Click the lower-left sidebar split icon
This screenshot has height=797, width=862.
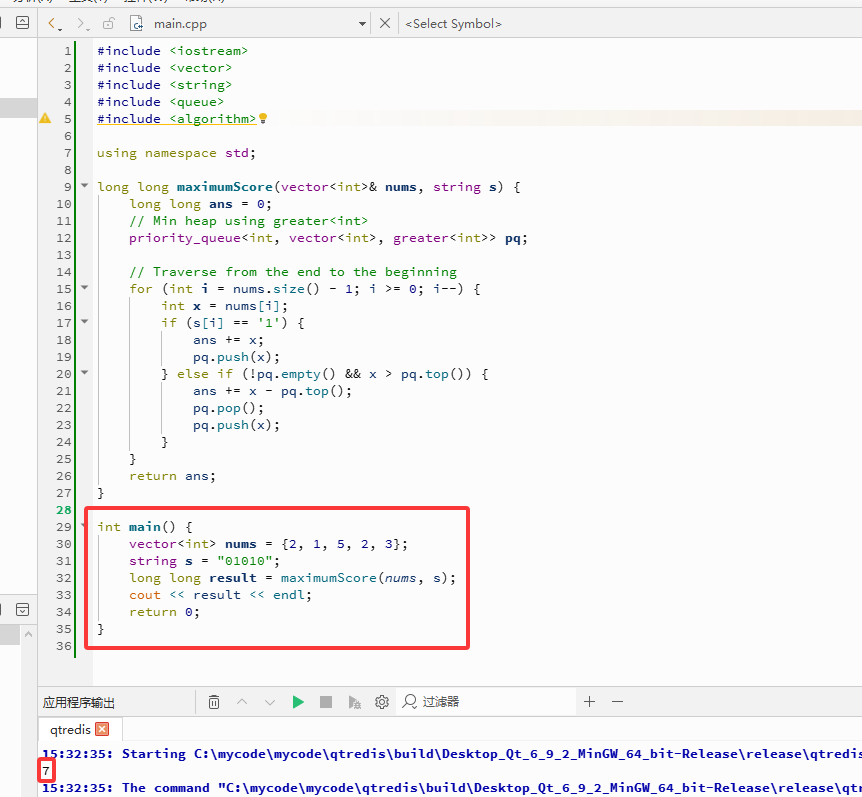[x=23, y=610]
